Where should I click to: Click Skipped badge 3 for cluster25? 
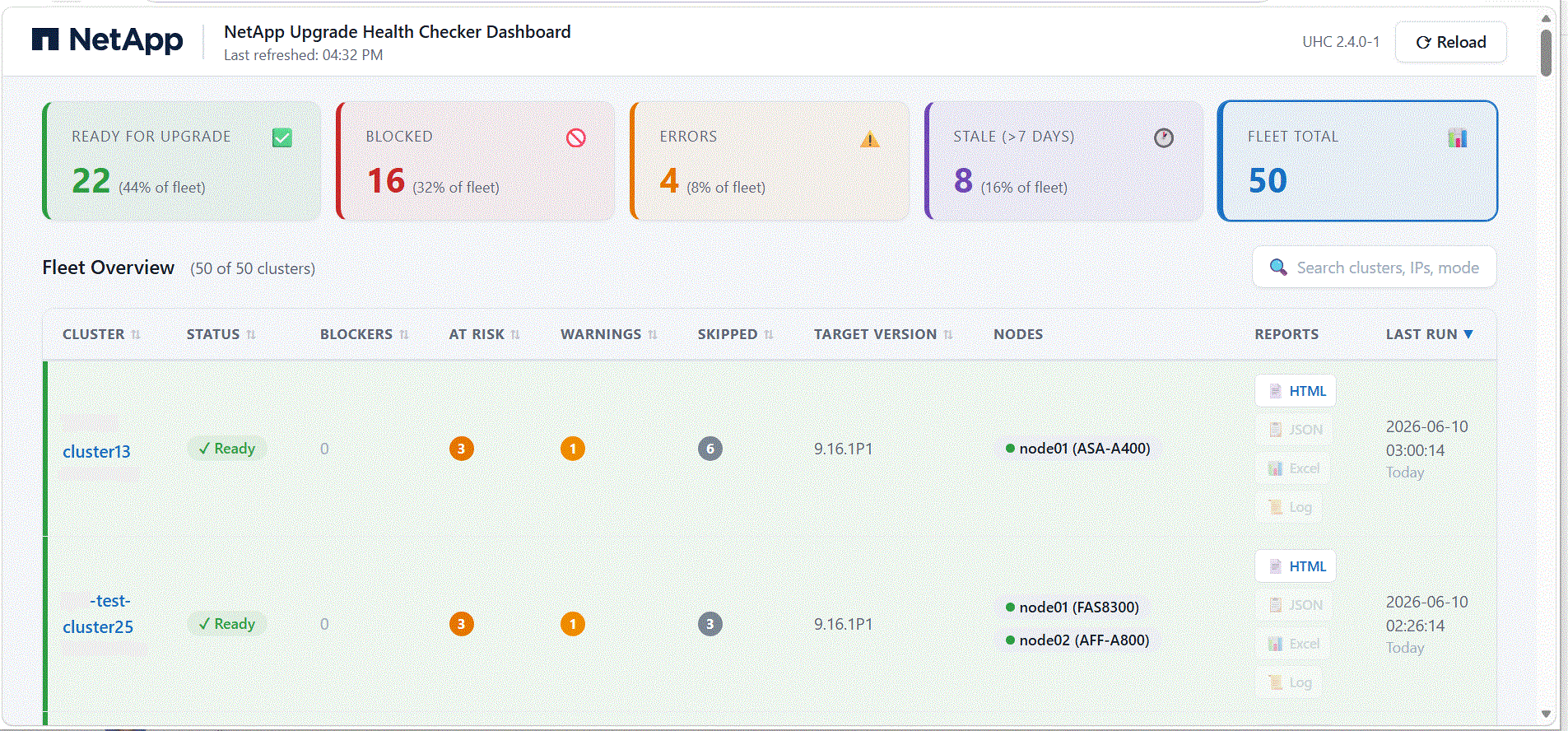[710, 624]
